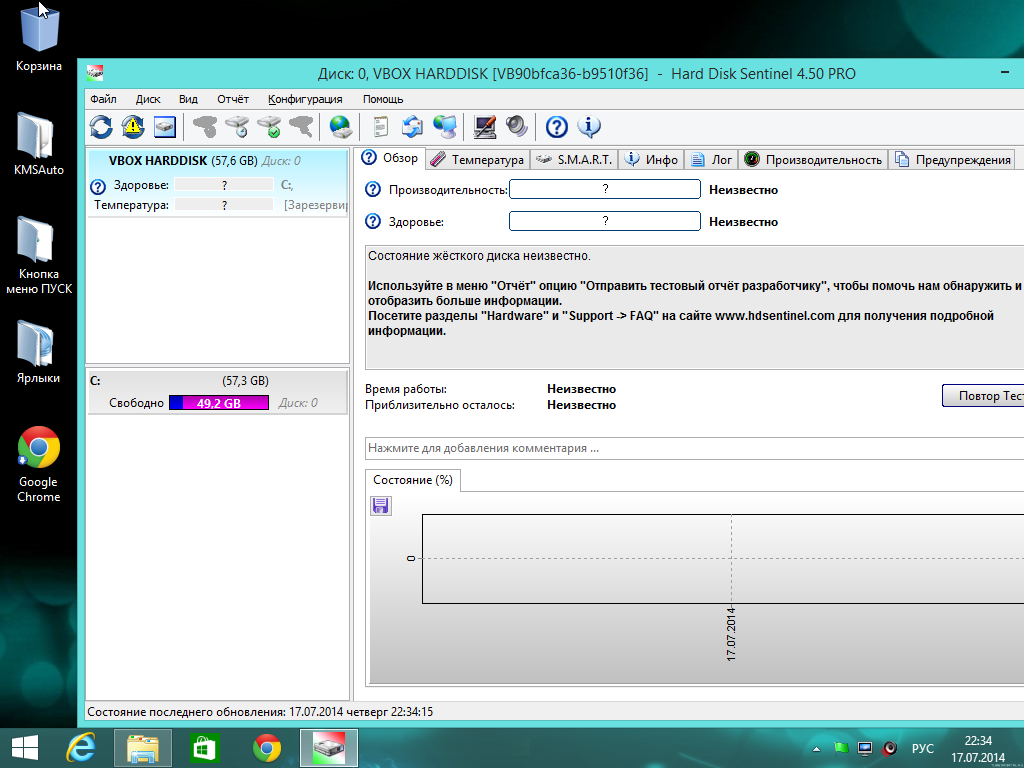
Task: Click the network monitor tray icon
Action: 865,748
